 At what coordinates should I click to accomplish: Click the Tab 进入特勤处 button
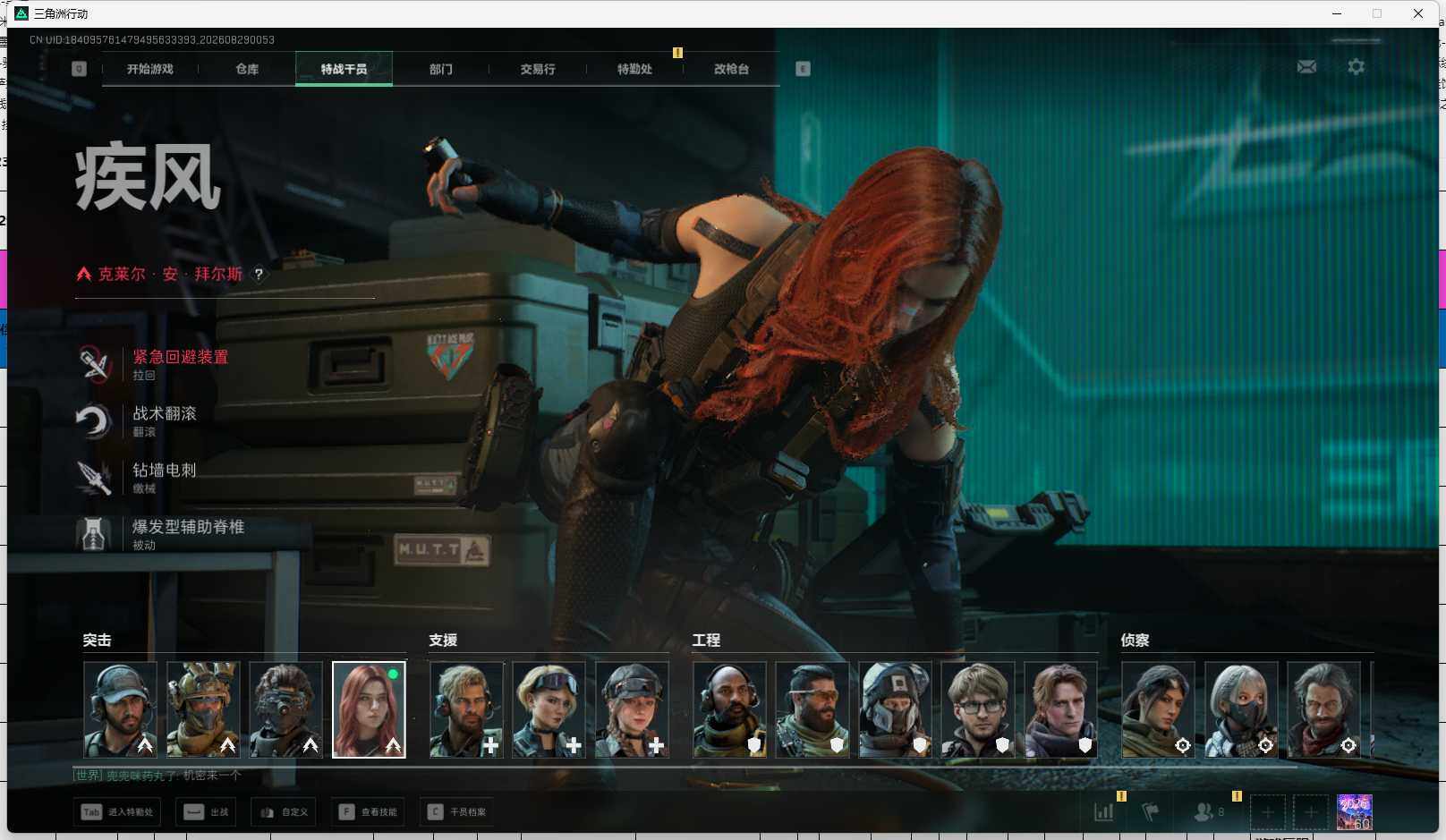coord(117,812)
